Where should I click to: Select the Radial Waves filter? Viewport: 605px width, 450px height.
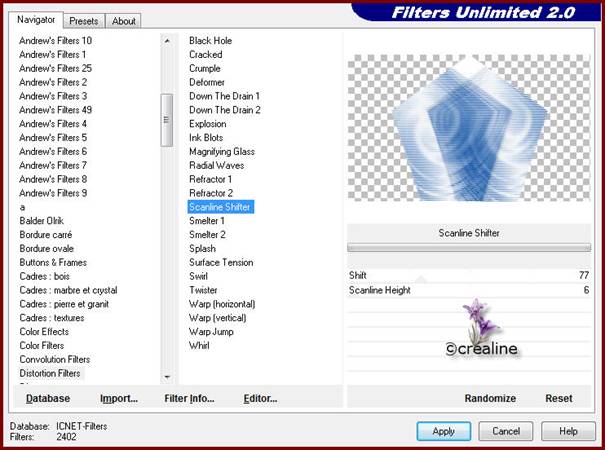click(x=216, y=165)
